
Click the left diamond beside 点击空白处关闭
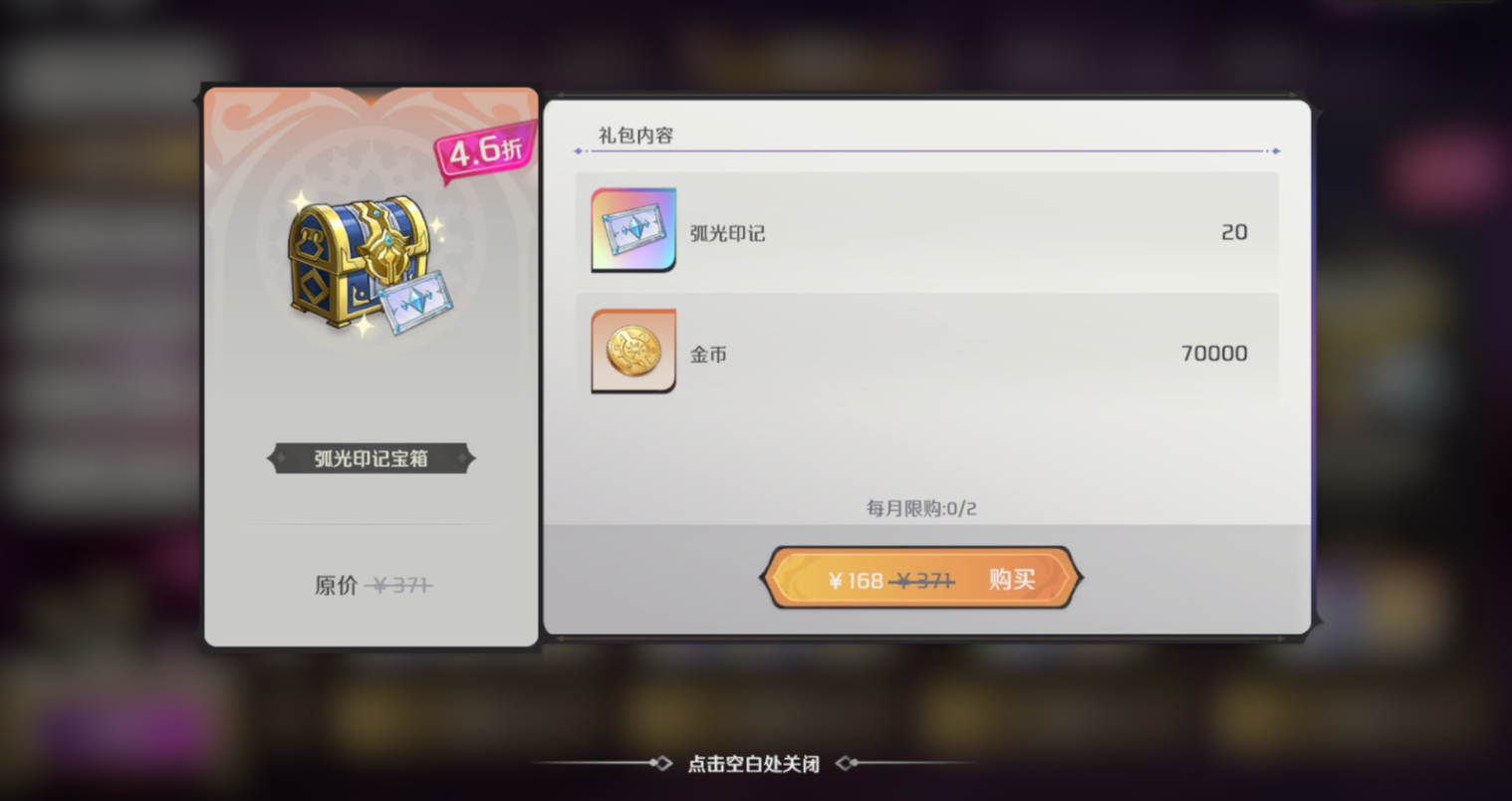click(659, 763)
